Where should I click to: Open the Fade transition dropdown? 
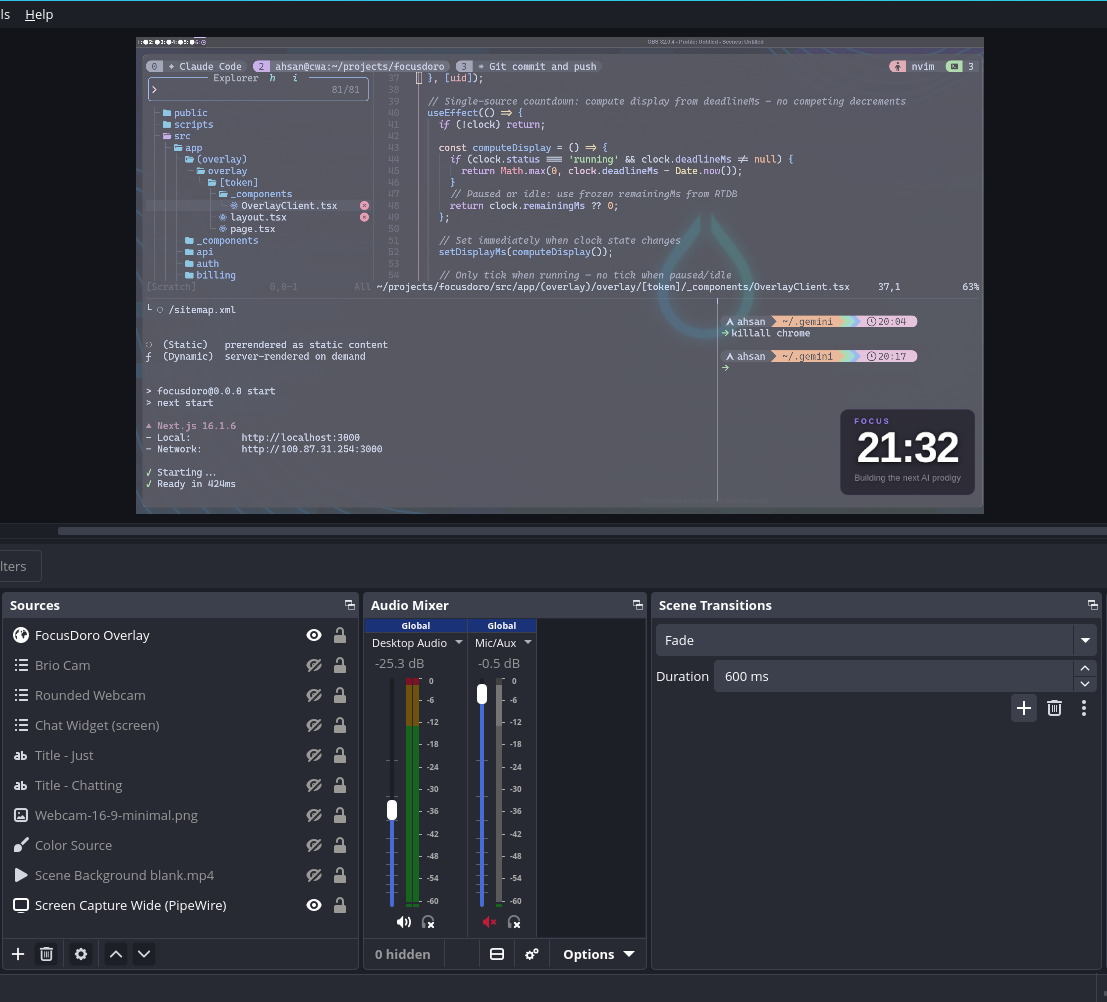pos(1084,640)
